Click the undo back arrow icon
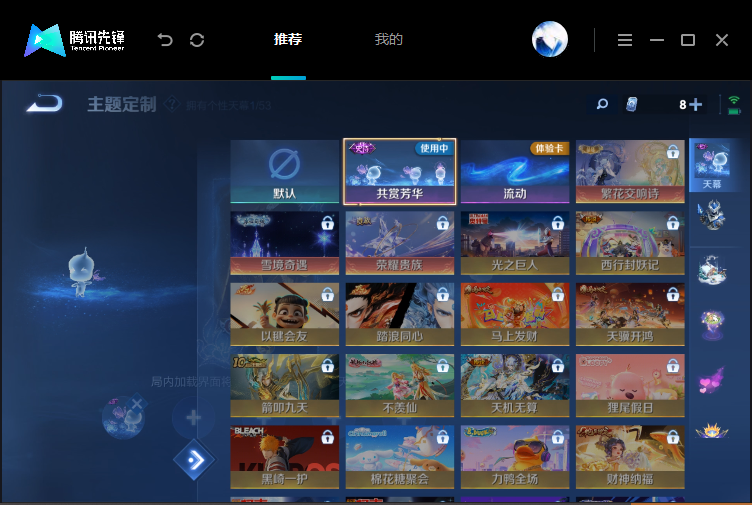The height and width of the screenshot is (505, 752). [165, 40]
